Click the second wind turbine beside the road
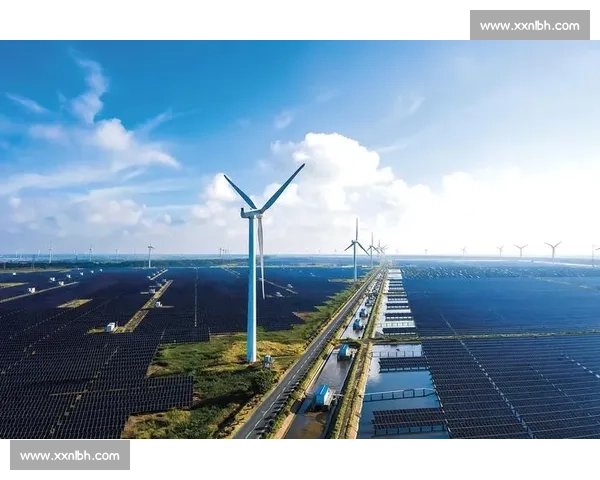 (355, 250)
